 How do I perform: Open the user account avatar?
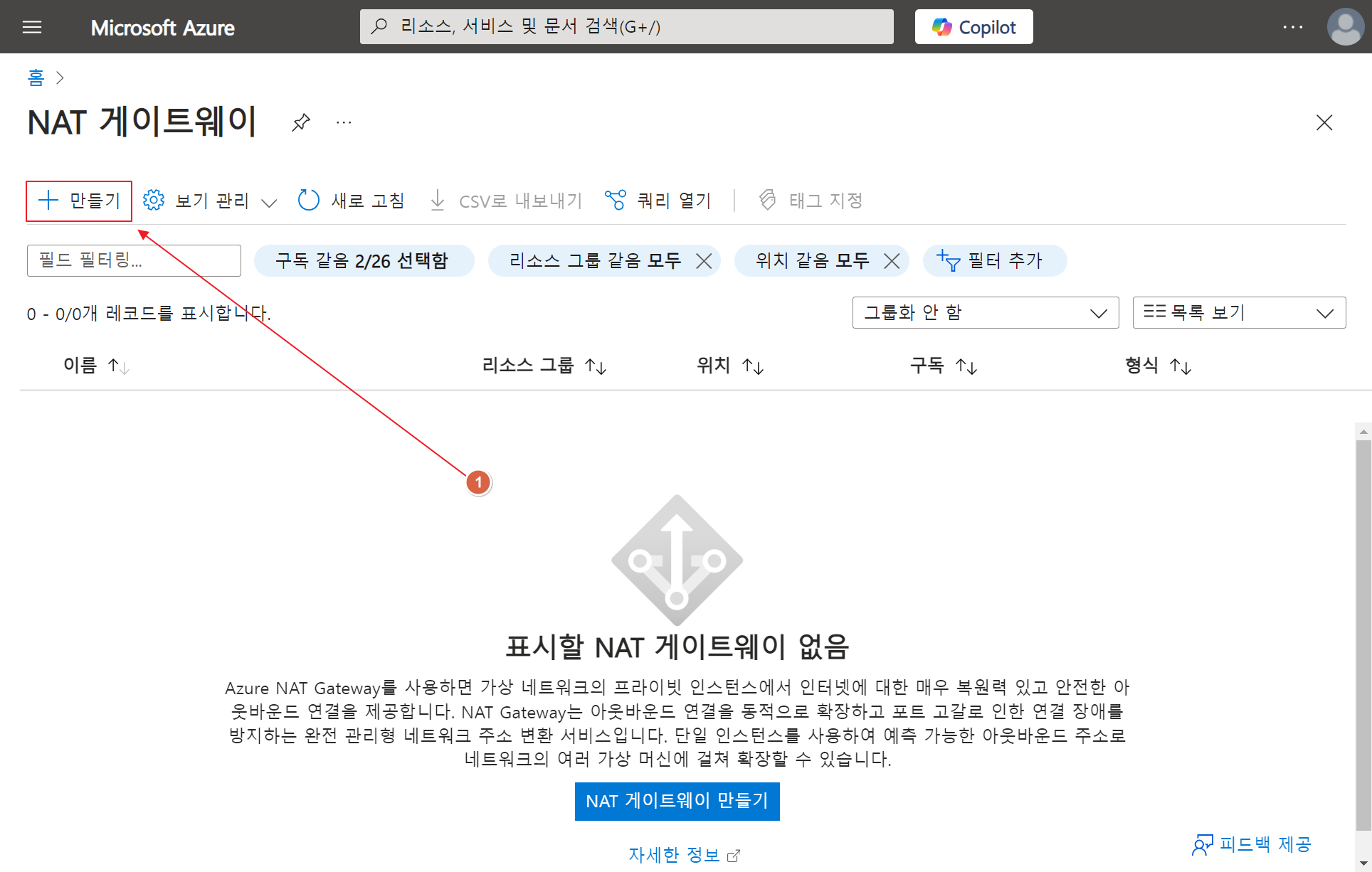coord(1345,27)
